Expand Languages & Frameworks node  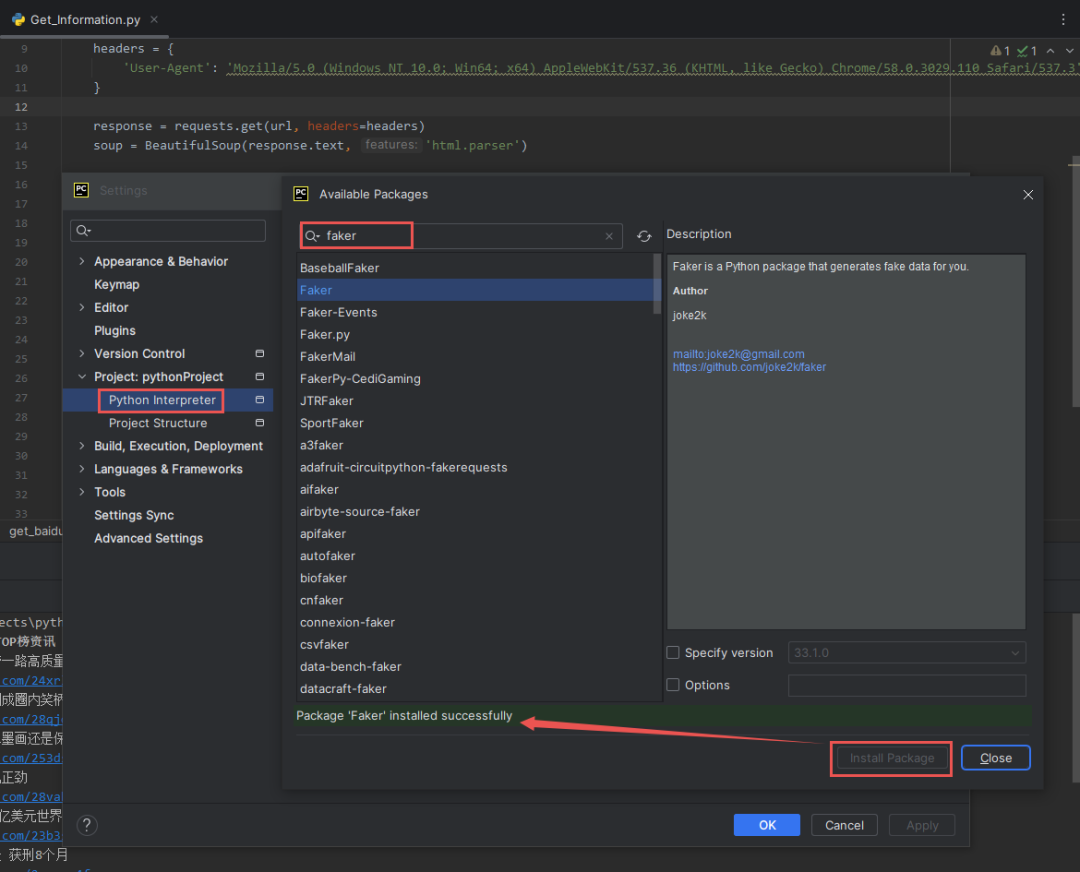(82, 469)
